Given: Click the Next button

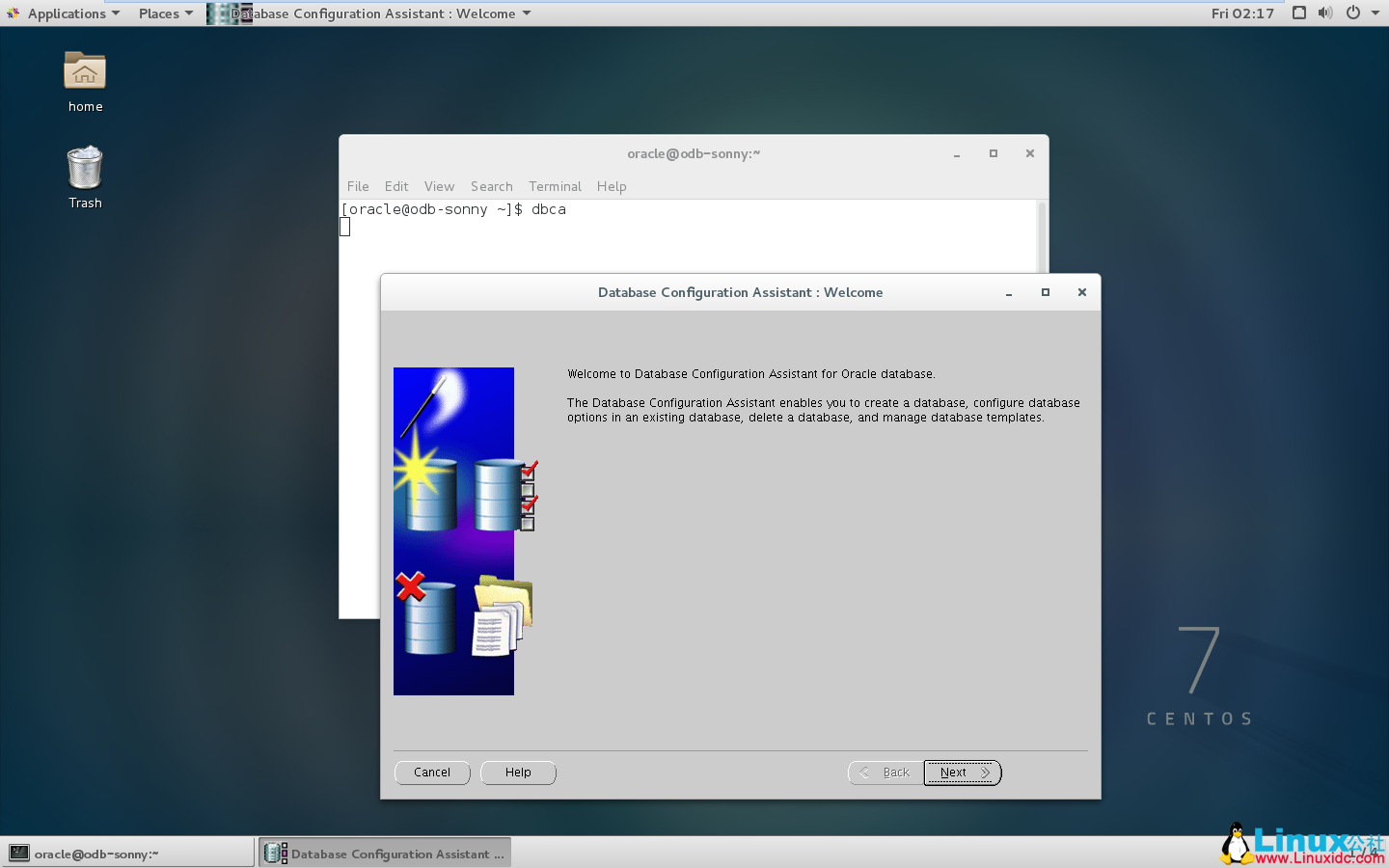Looking at the screenshot, I should coord(963,773).
